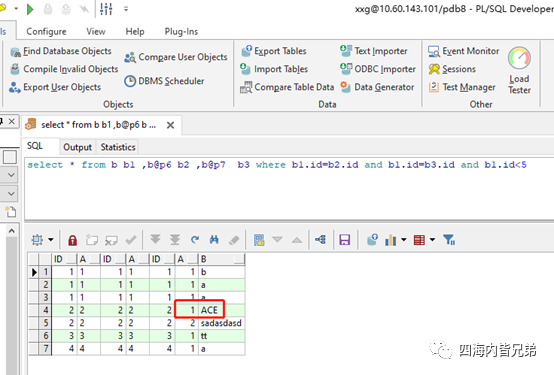
Task: Click the Next Record down-triangle icon
Action: (x=277, y=240)
